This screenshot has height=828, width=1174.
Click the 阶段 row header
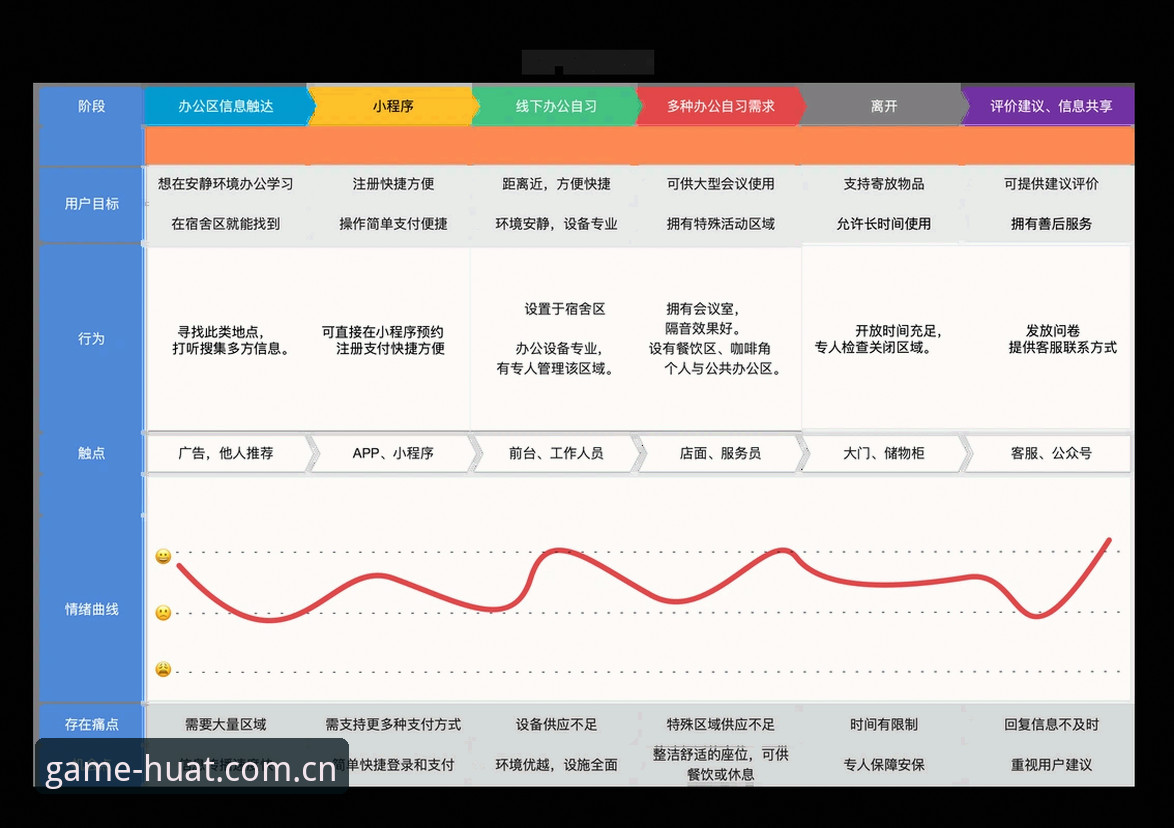91,106
